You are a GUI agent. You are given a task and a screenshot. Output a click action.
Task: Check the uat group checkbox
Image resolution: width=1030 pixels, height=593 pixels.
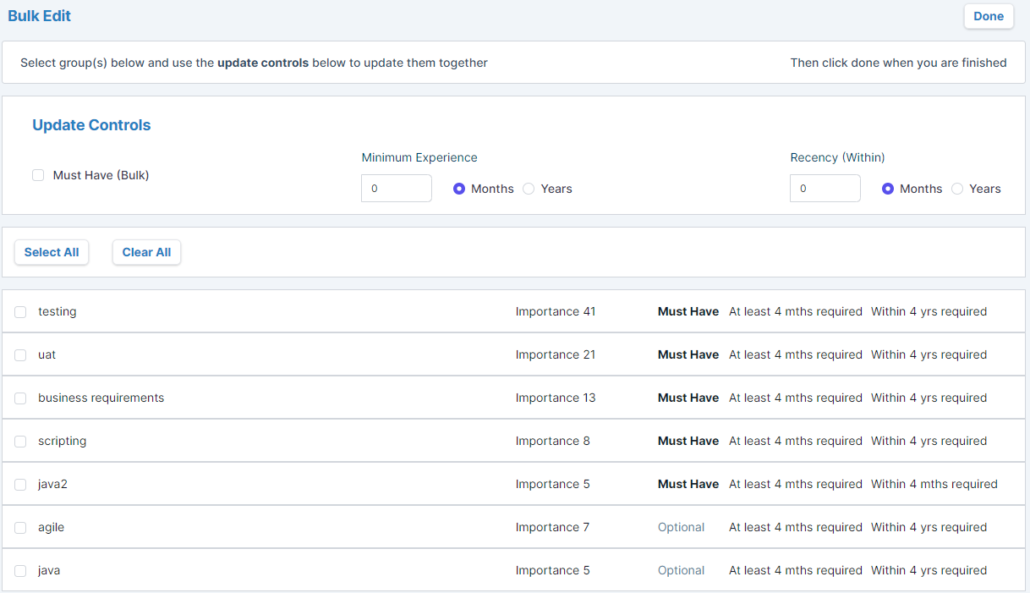(20, 355)
